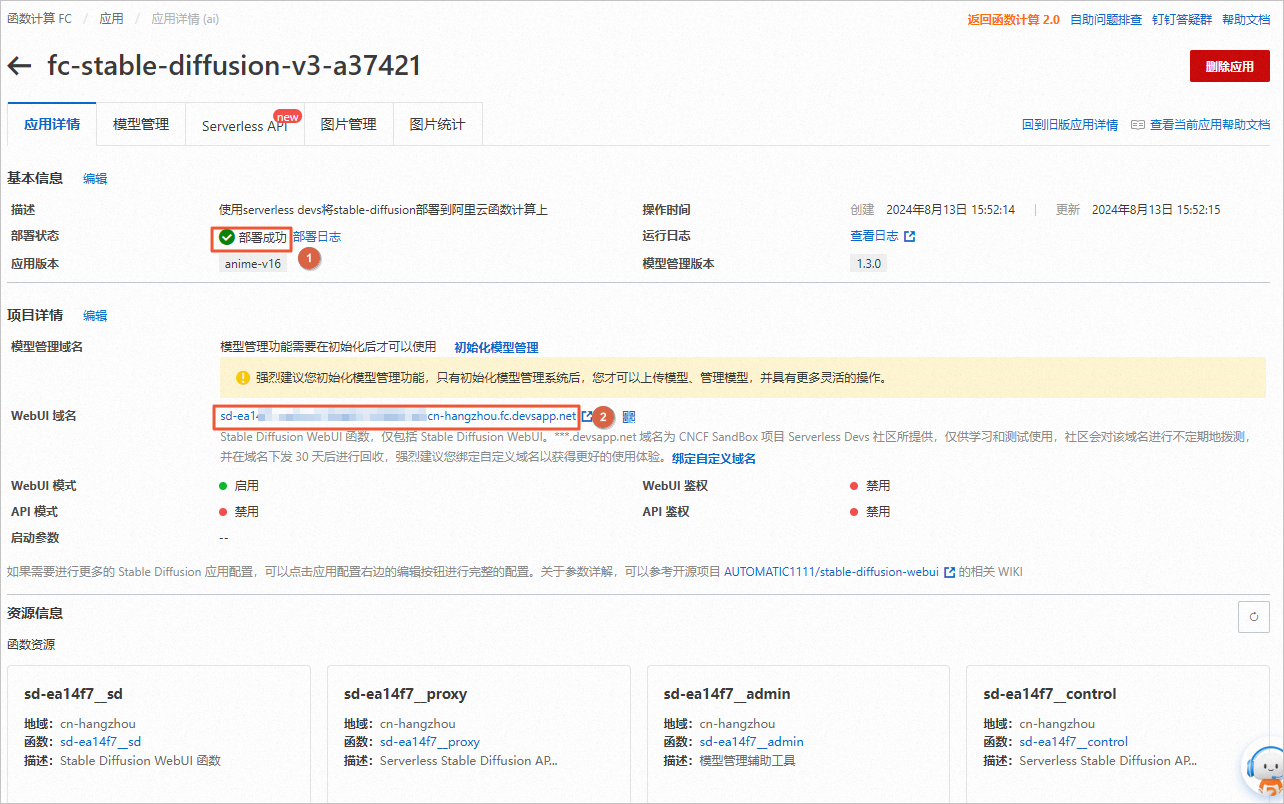
Task: Click 回到旧版应用详情 link
Action: (x=1070, y=125)
